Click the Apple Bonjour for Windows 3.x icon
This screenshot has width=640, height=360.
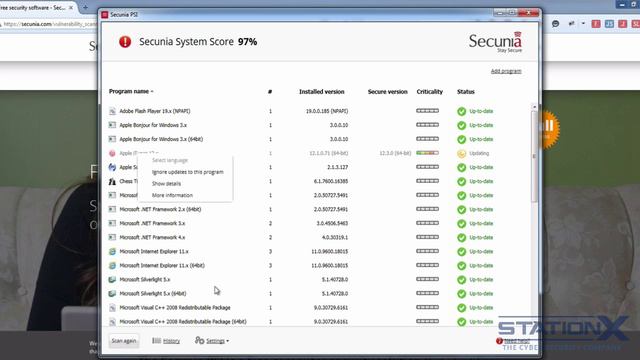pos(112,125)
